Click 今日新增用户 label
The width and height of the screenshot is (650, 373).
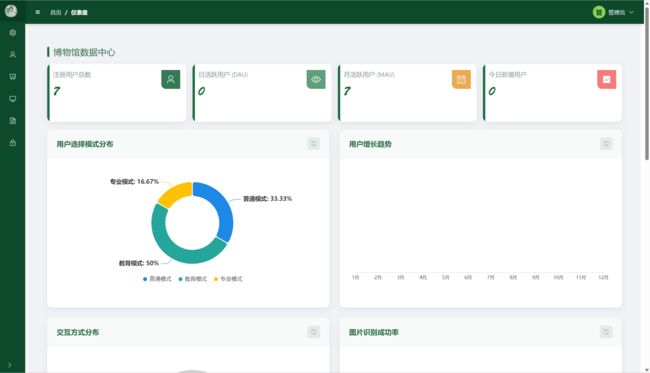click(507, 75)
